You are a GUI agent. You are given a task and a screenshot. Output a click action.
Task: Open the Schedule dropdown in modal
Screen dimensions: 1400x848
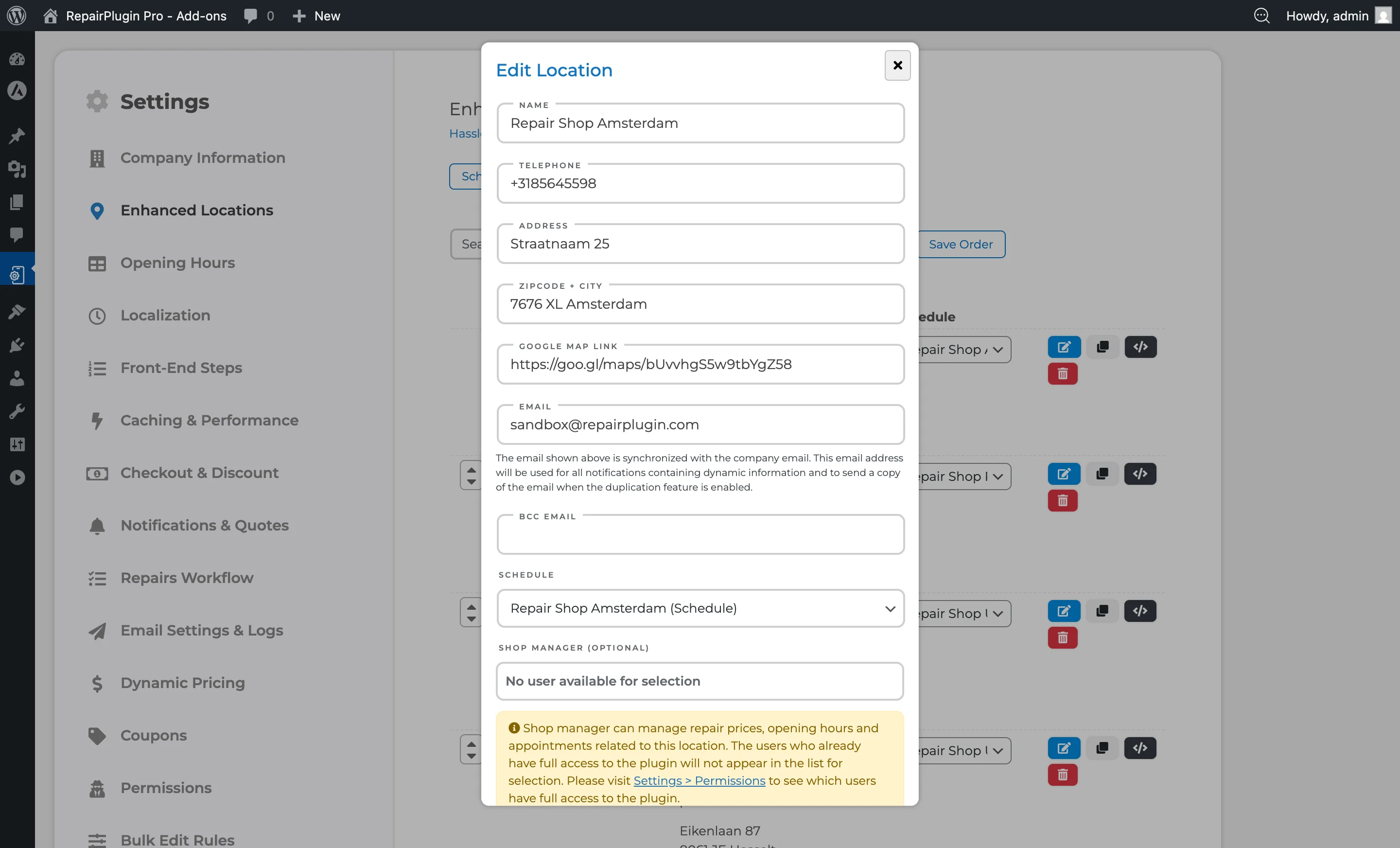click(x=700, y=608)
